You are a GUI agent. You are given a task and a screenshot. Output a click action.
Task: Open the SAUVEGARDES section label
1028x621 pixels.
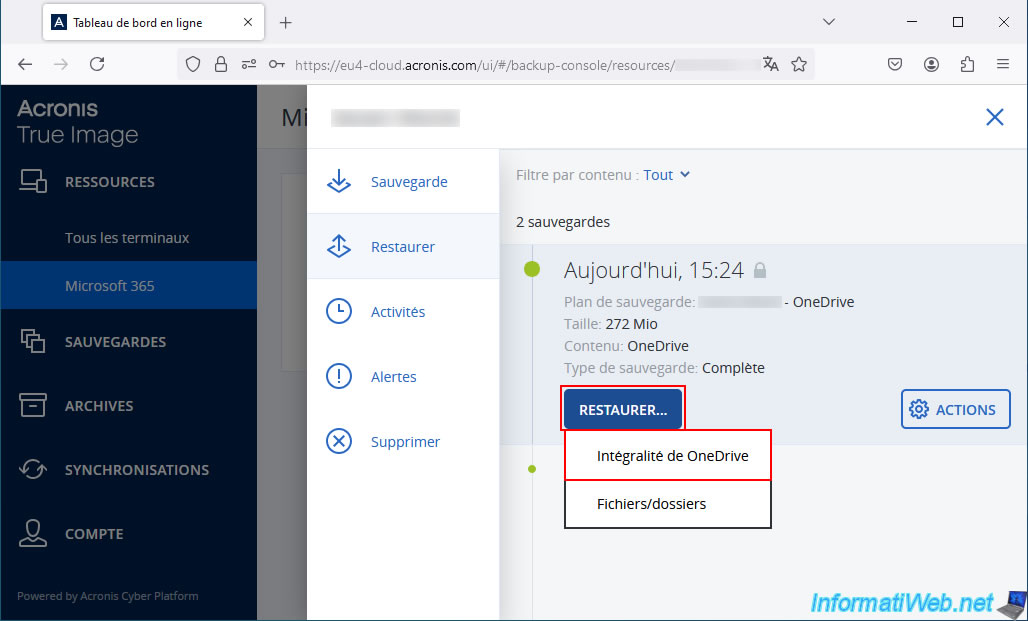115,342
